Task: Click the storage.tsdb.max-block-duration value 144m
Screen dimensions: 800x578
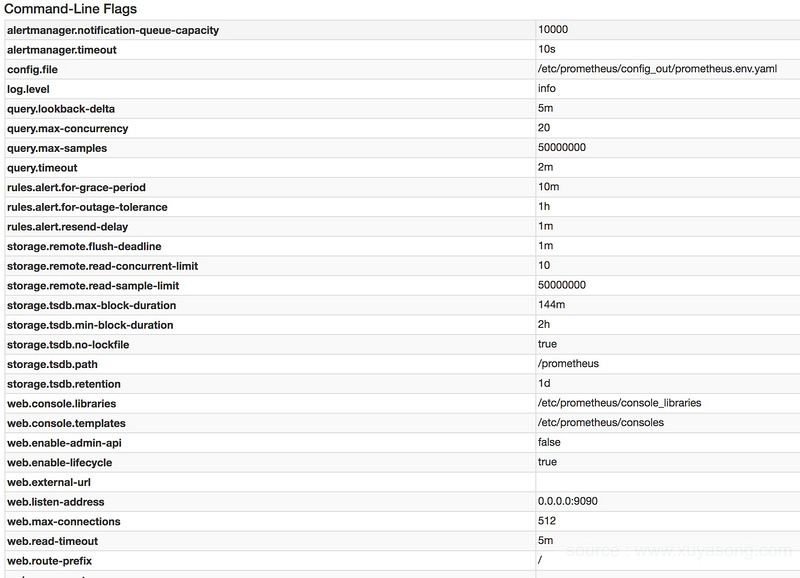Action: click(x=552, y=305)
